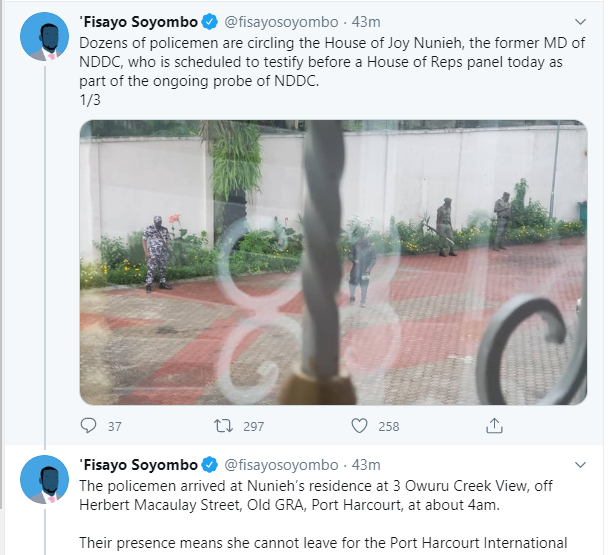Open 'Fisayo Soyombo name in second tweet
This screenshot has height=555, width=610.
tap(138, 465)
